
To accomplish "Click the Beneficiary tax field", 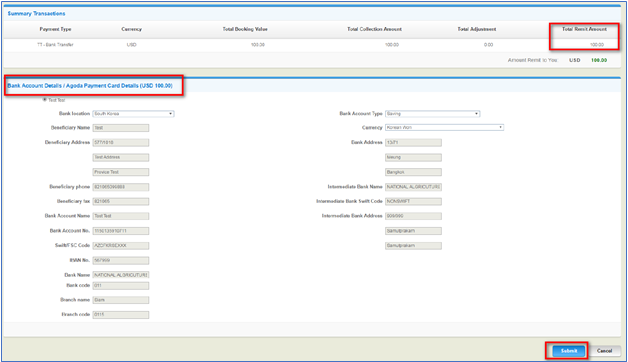I will 121,201.
